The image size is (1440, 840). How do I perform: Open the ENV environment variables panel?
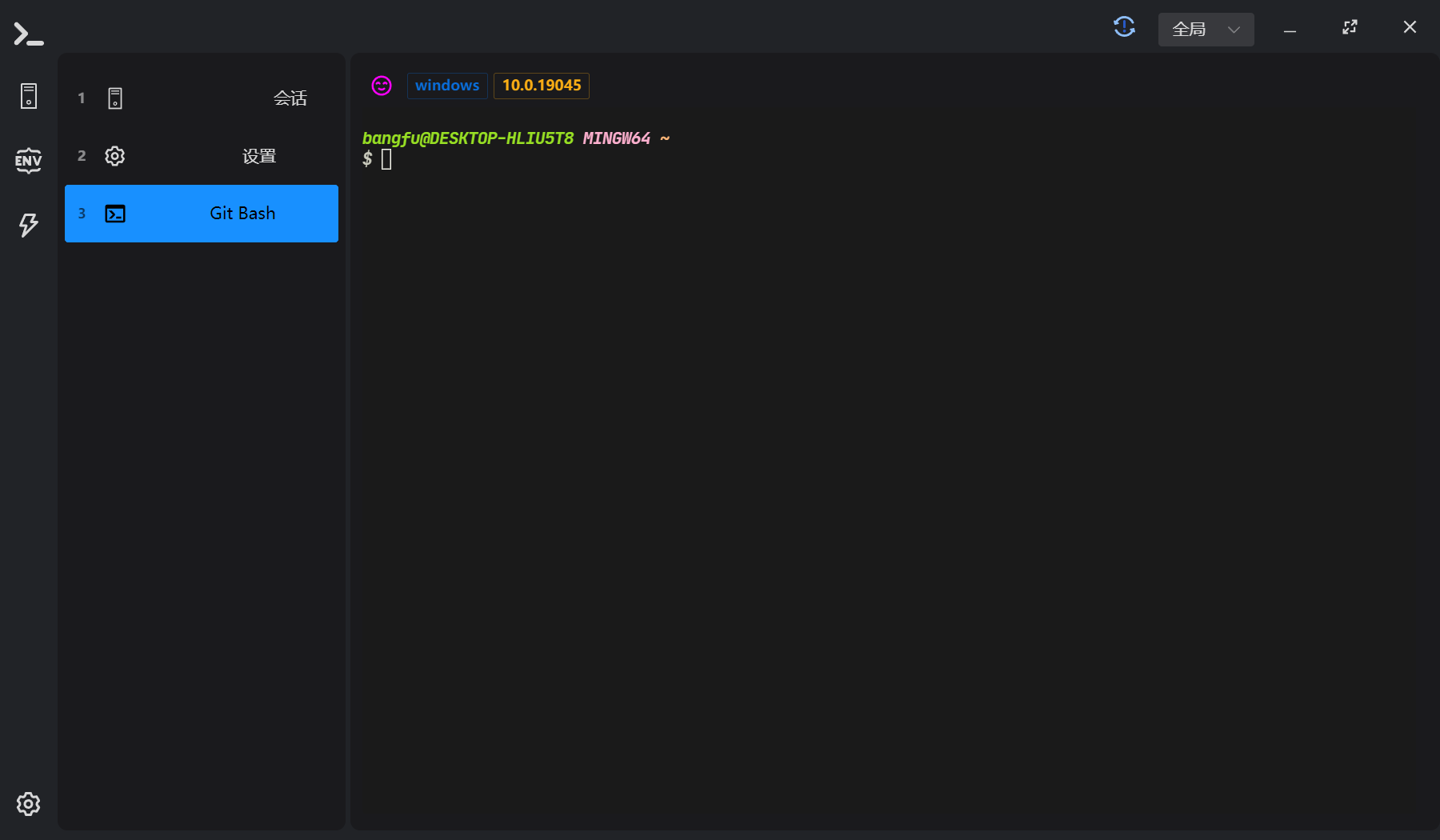[x=29, y=161]
